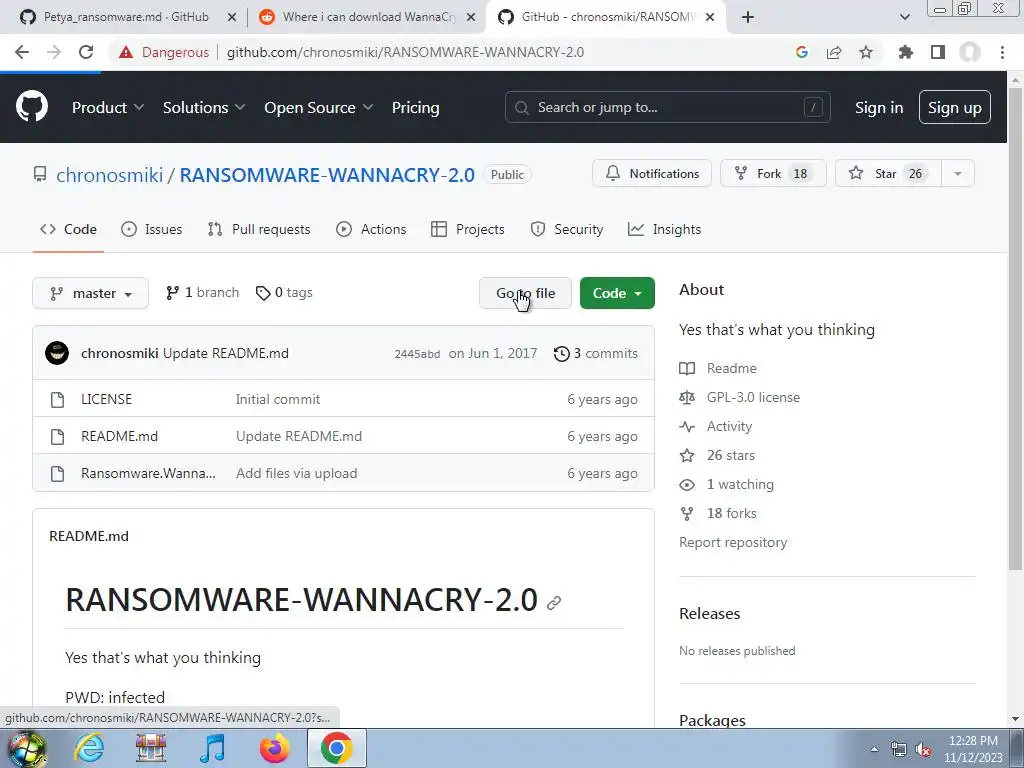This screenshot has width=1024, height=768.
Task: Click Report repository
Action: point(733,543)
